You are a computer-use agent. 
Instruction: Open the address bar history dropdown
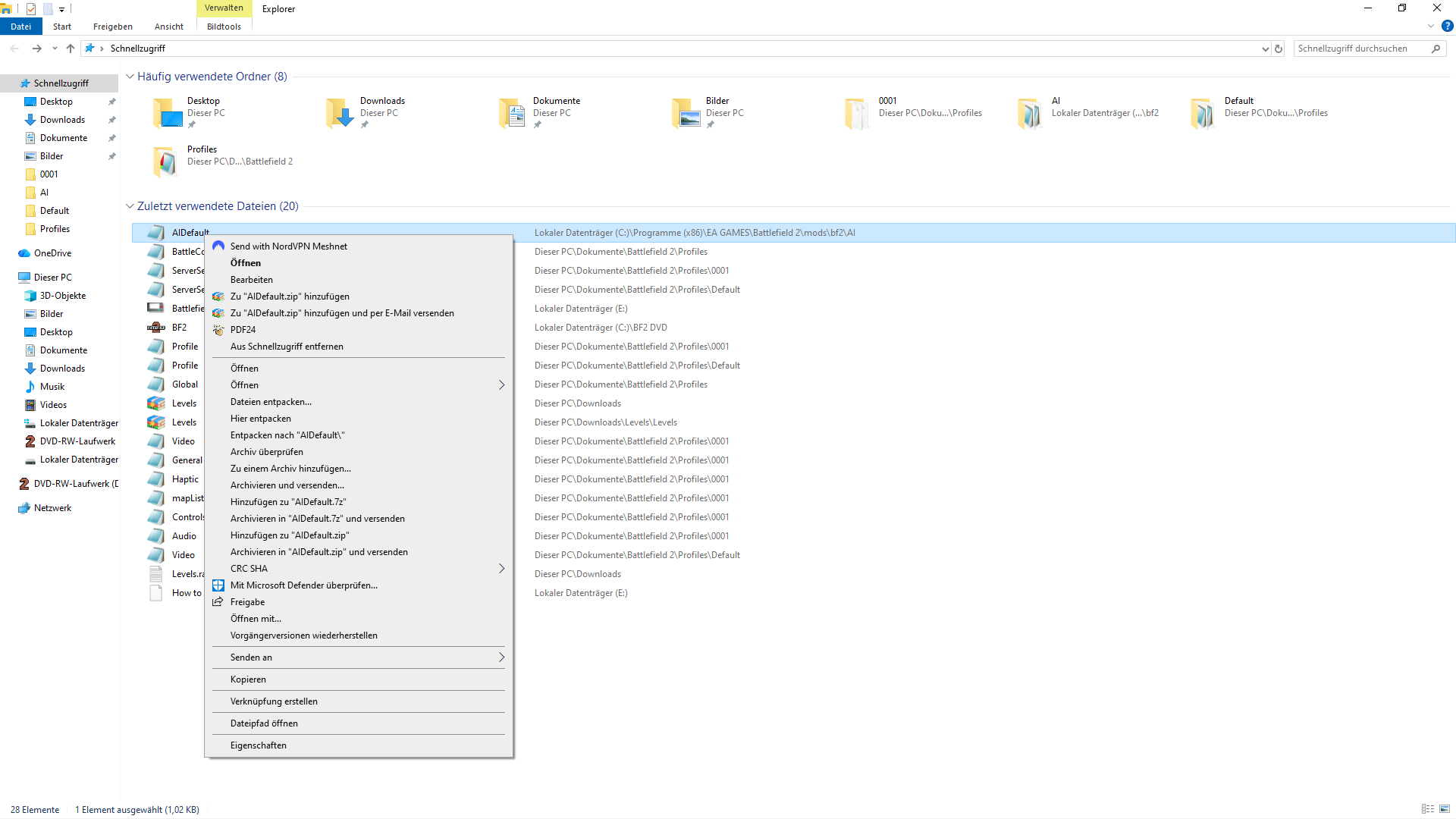pos(1265,49)
